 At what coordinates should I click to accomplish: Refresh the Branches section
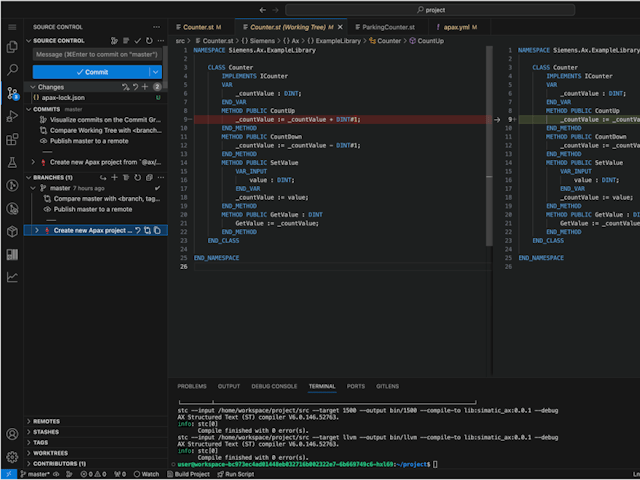[x=138, y=178]
